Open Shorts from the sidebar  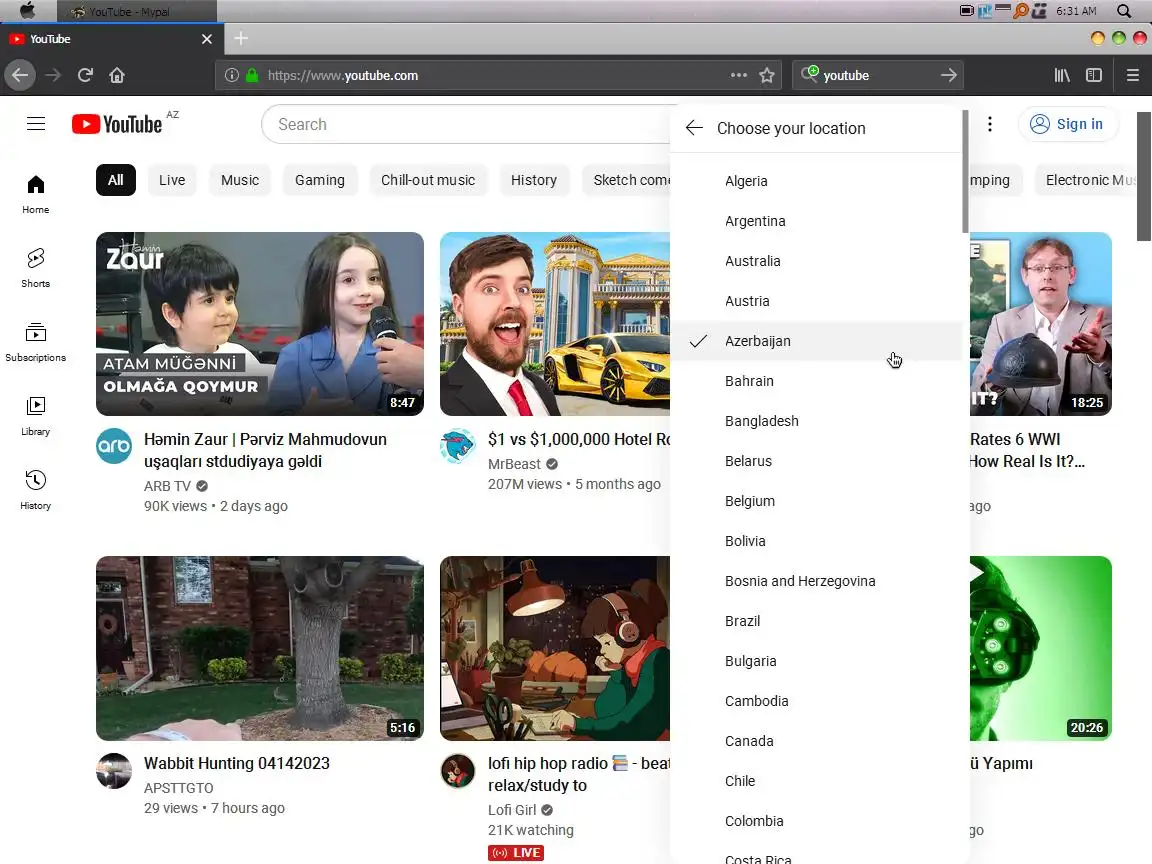(35, 268)
